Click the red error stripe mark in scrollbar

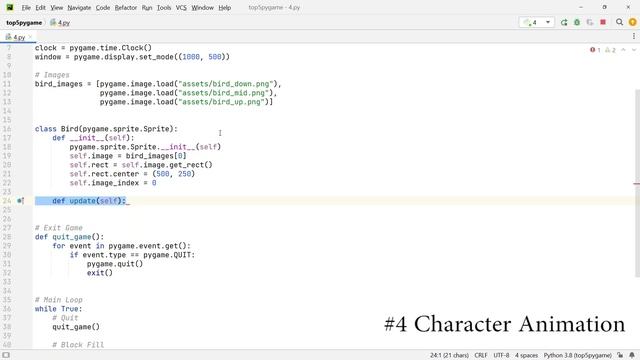637,184
